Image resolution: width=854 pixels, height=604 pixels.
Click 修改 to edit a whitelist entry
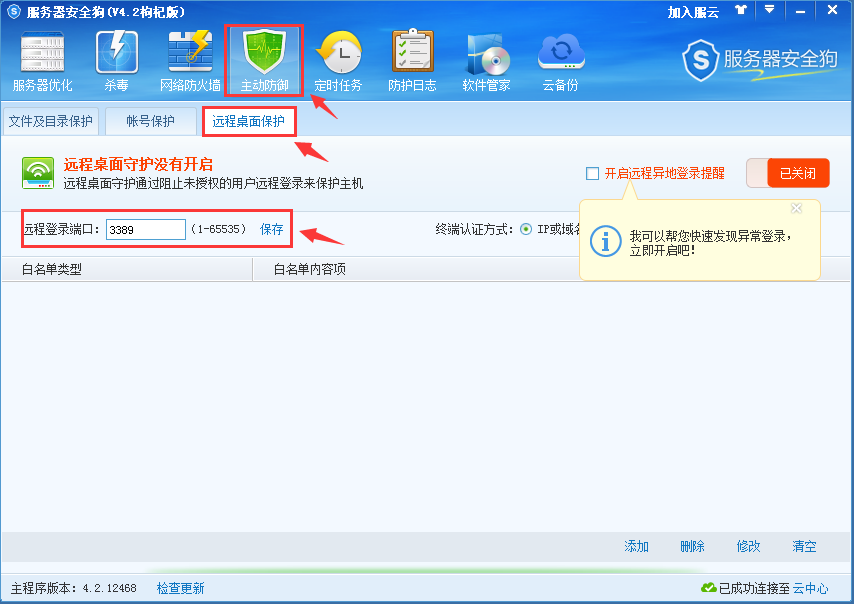[748, 546]
